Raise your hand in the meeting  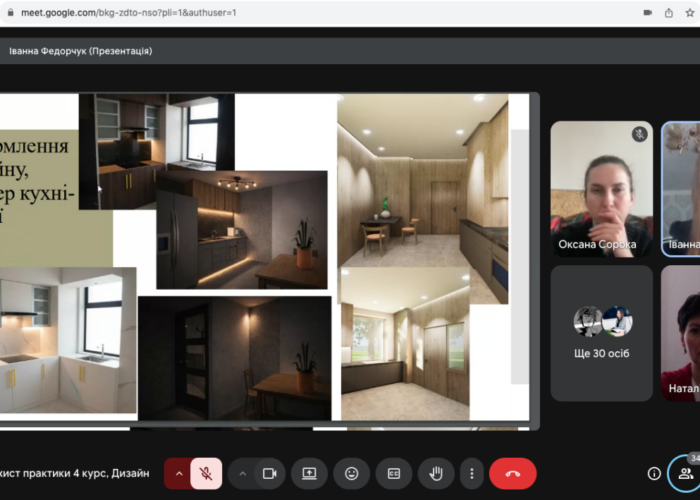coord(436,473)
